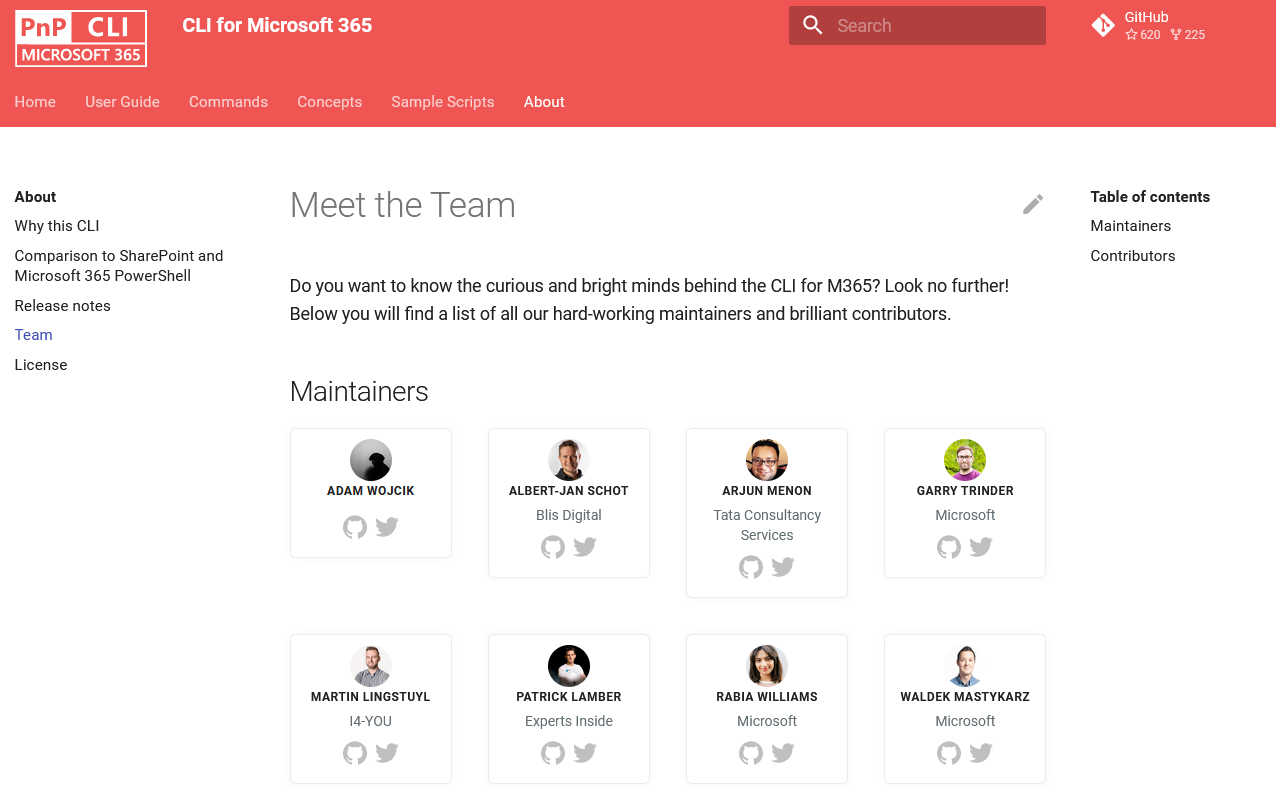
Task: Open Rabia Williams's GitHub icon
Action: click(x=751, y=753)
